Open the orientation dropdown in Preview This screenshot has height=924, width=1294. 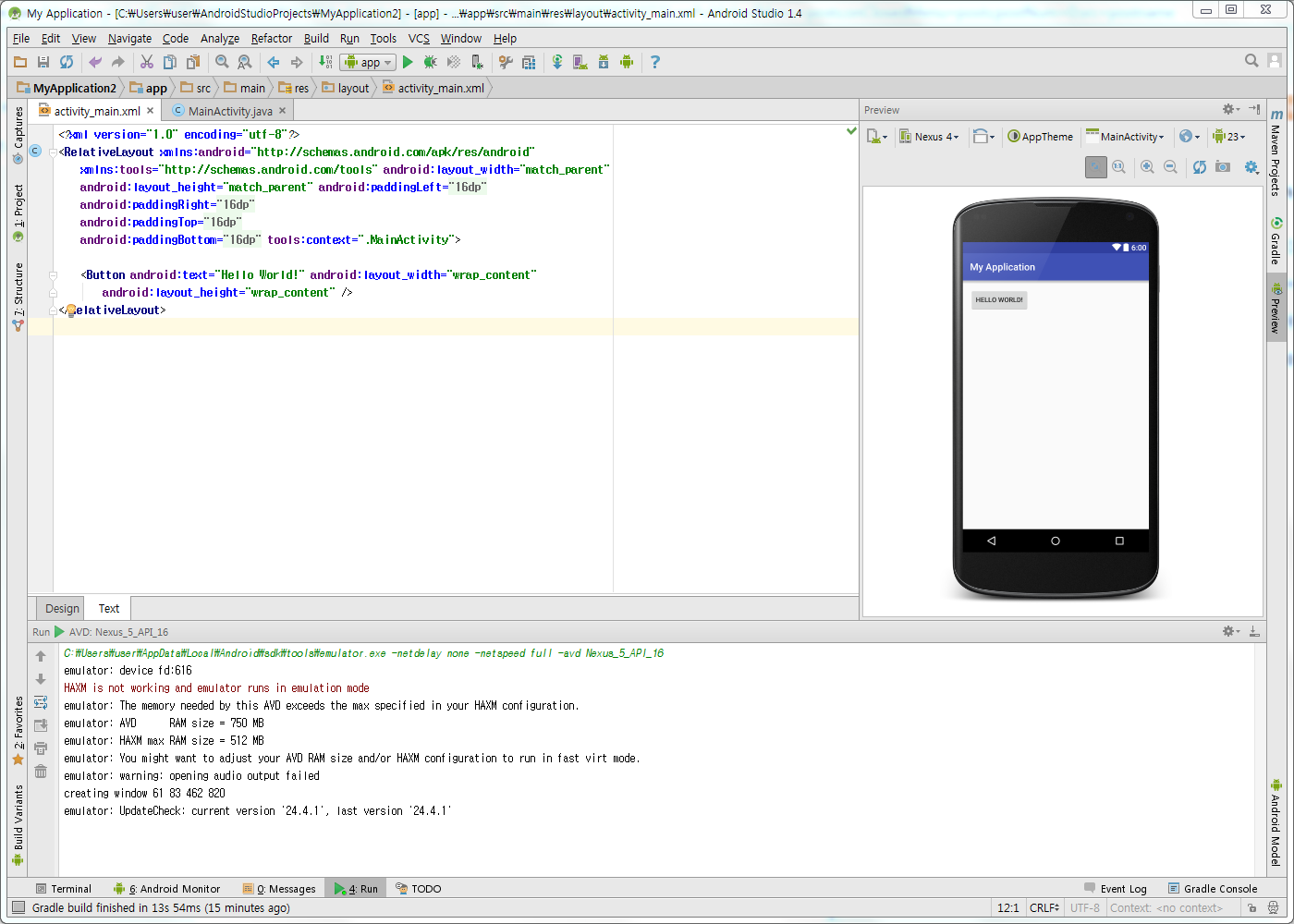click(x=984, y=137)
